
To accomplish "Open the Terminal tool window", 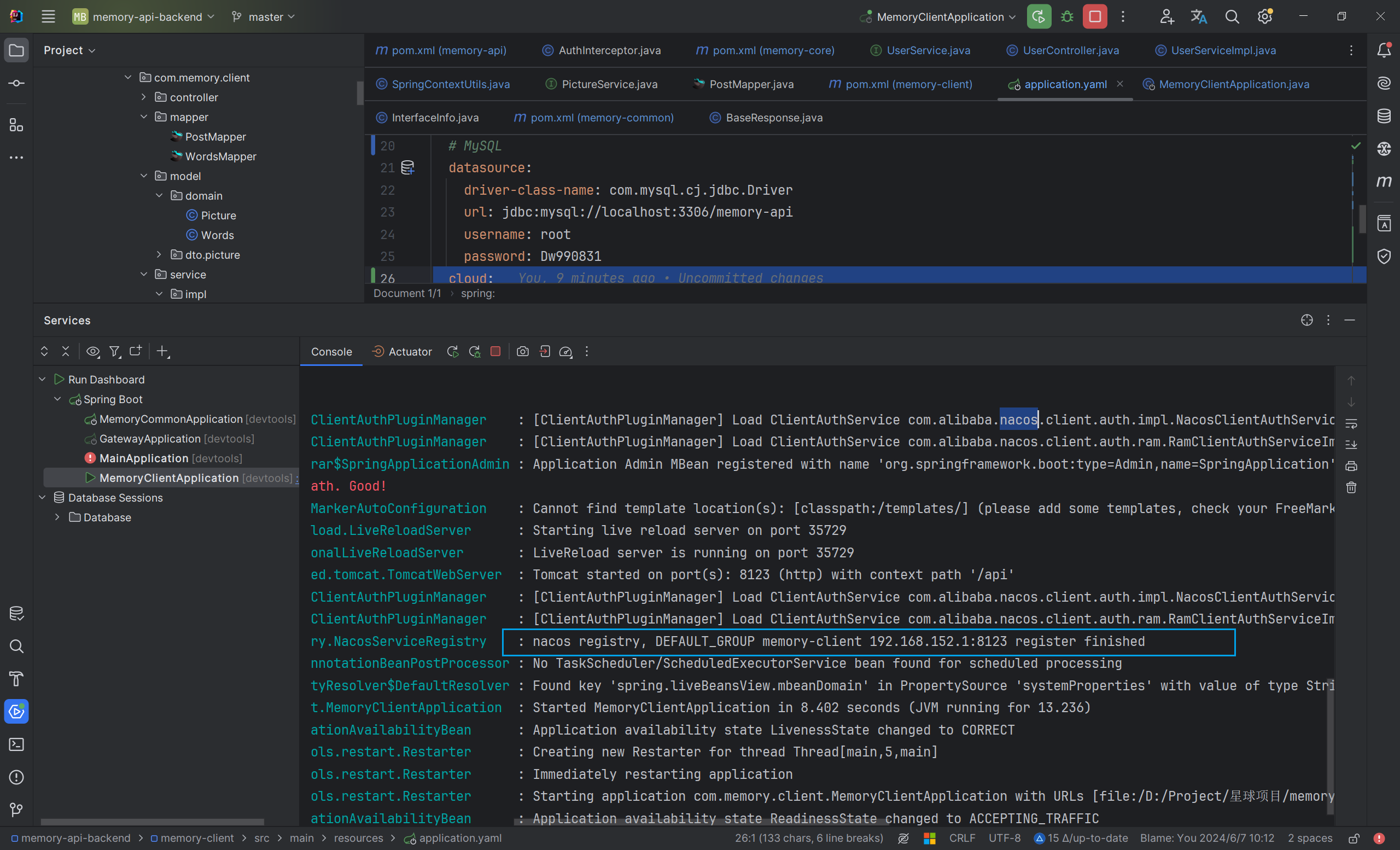I will coord(16,744).
